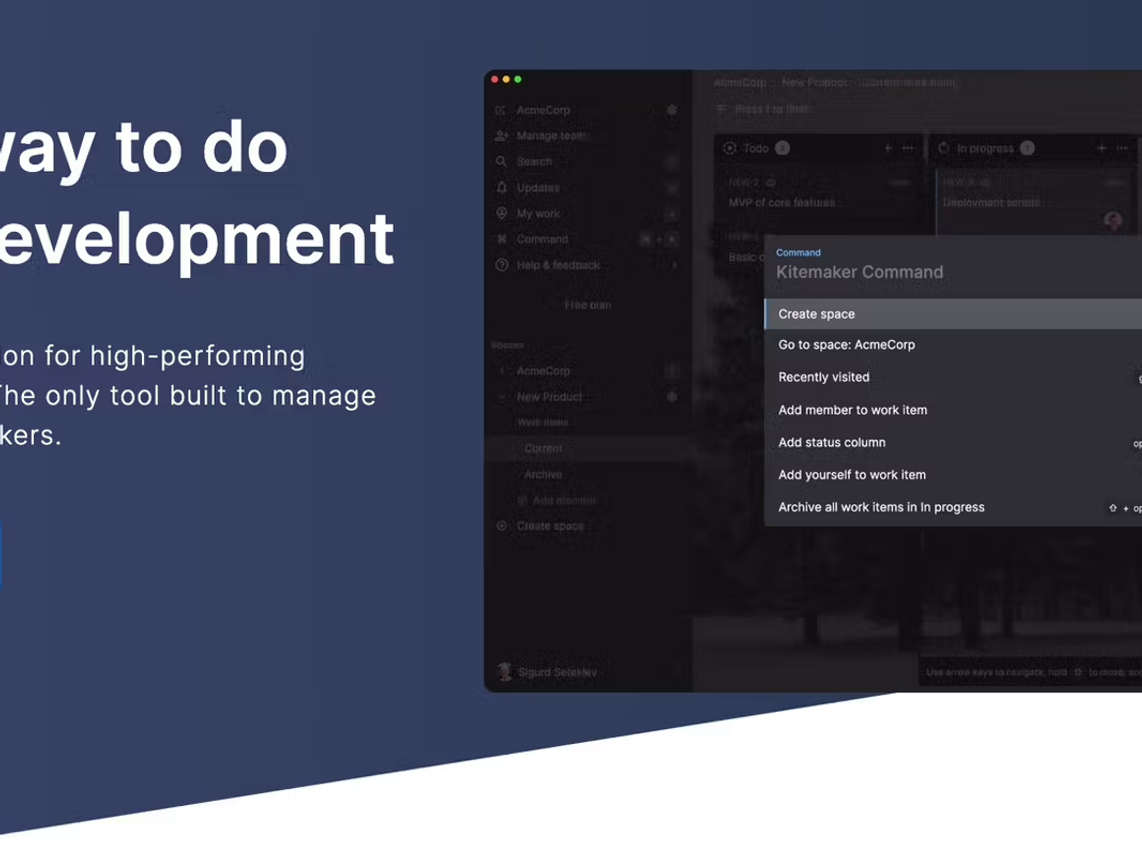1142x857 pixels.
Task: Click the My work pin icon
Action: pos(501,213)
